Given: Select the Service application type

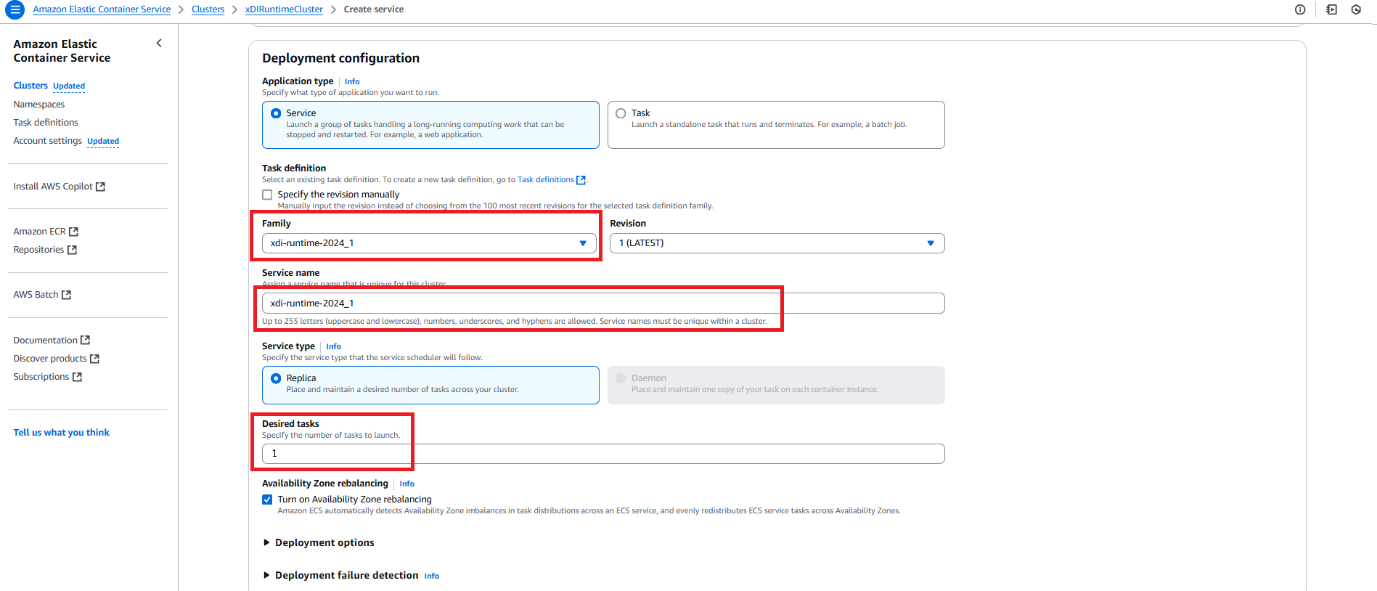Looking at the screenshot, I should [276, 113].
